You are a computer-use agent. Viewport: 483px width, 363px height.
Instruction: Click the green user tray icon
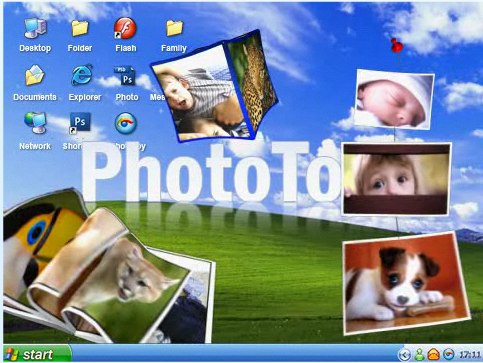click(419, 354)
